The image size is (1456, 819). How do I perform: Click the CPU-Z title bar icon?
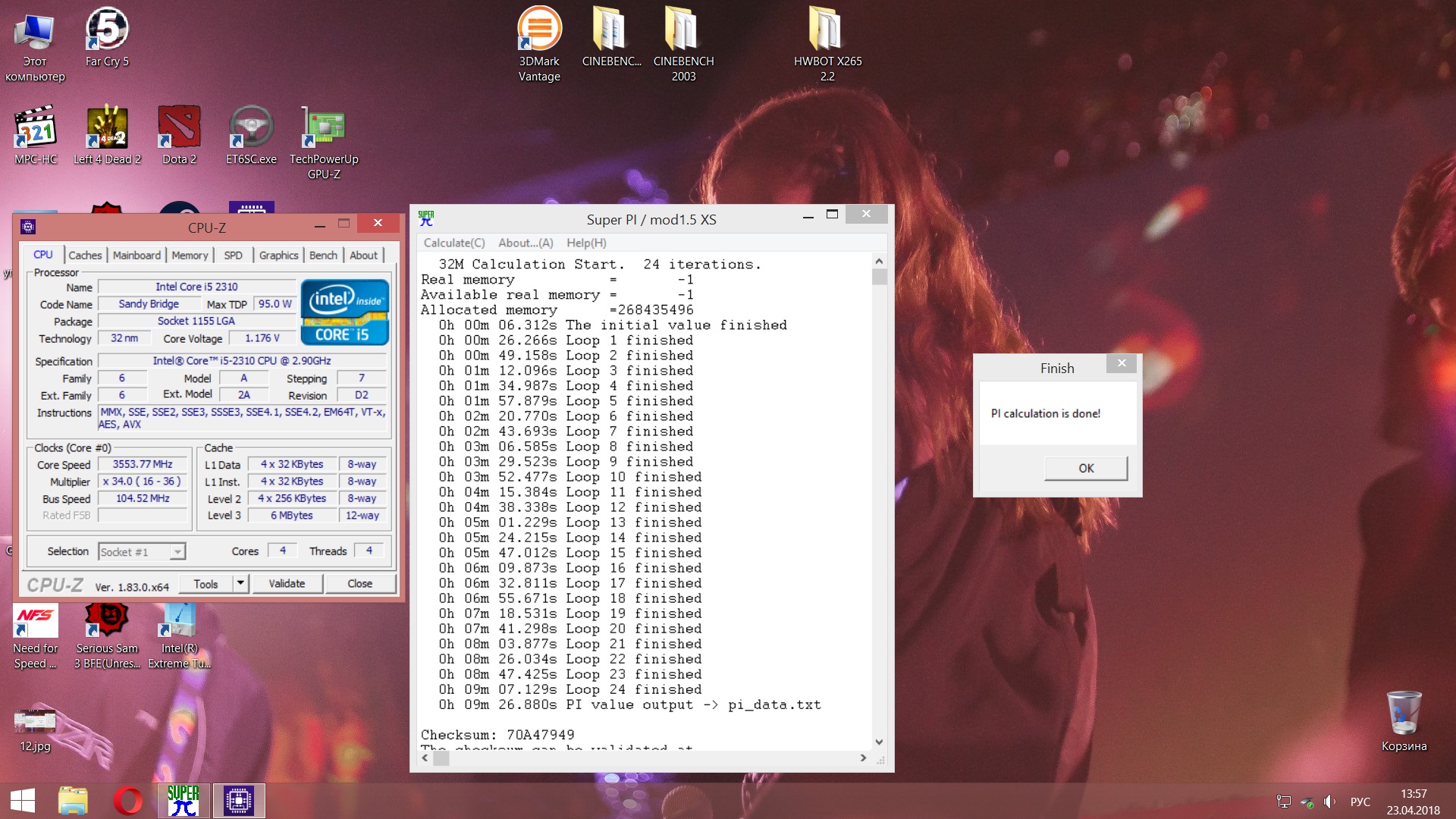pyautogui.click(x=28, y=227)
